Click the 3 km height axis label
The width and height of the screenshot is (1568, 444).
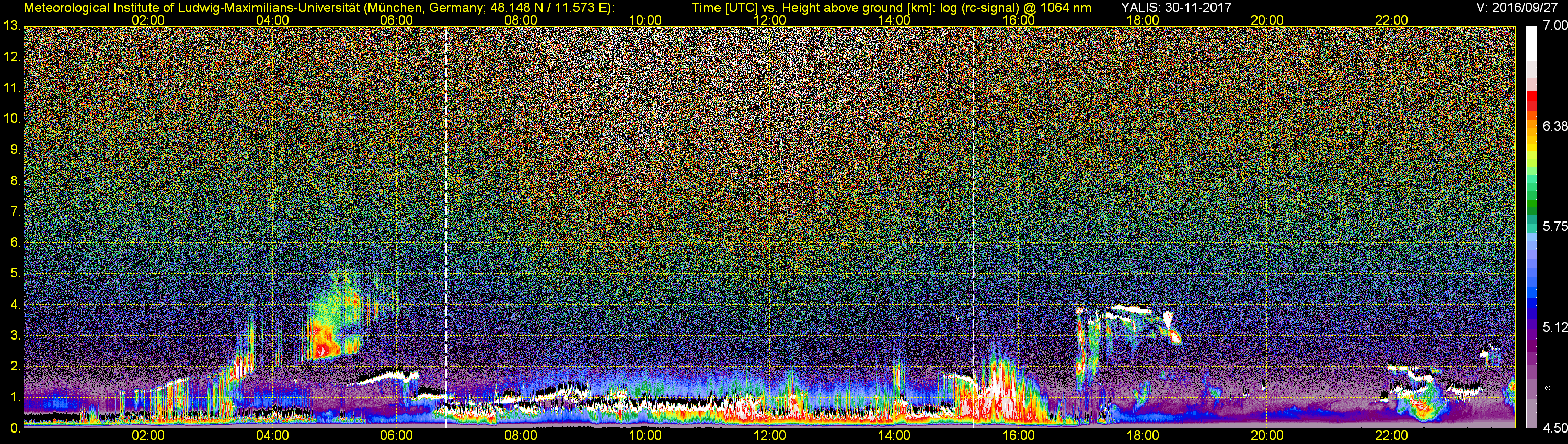tap(15, 335)
